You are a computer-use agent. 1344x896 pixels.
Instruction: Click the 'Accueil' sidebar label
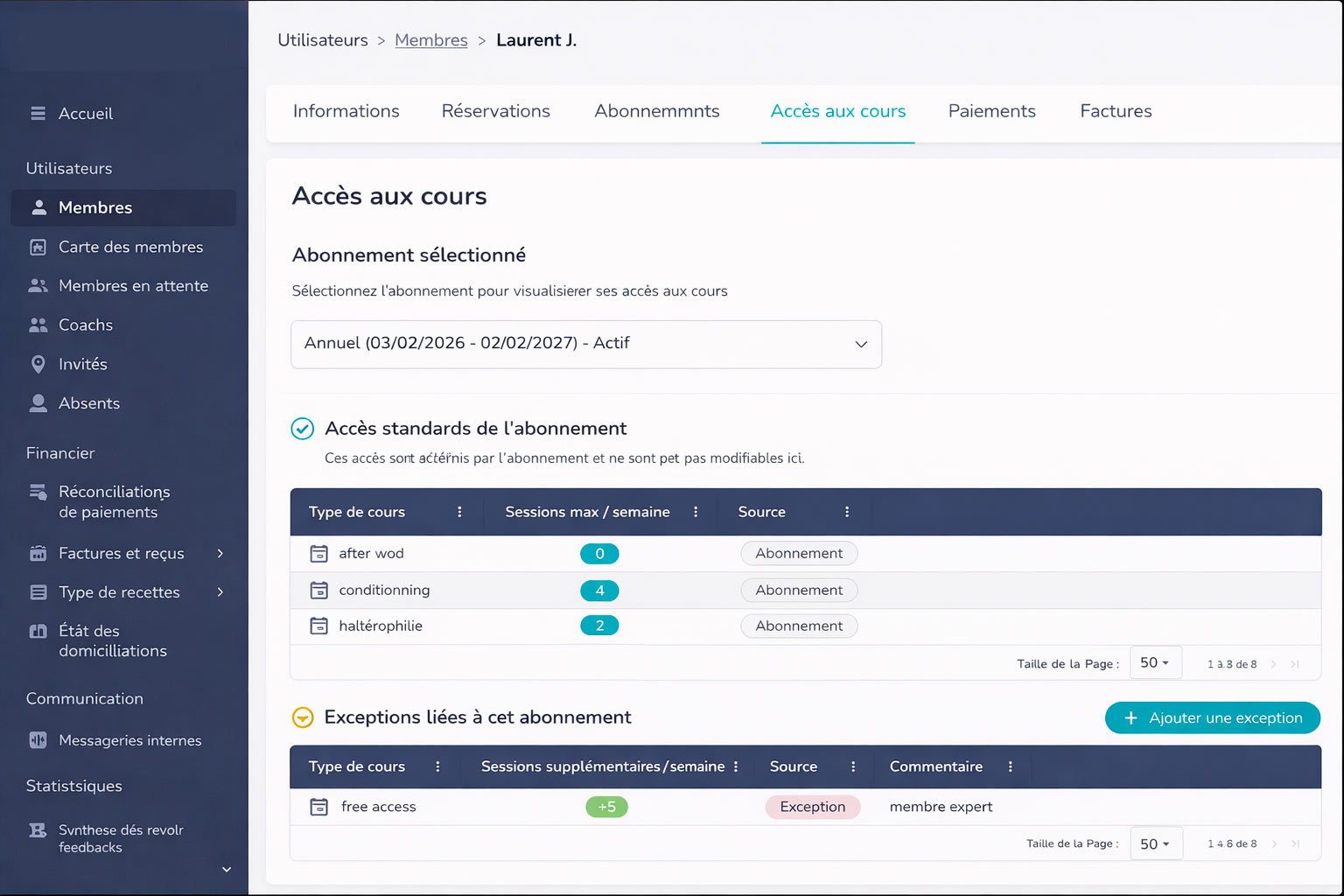[86, 113]
